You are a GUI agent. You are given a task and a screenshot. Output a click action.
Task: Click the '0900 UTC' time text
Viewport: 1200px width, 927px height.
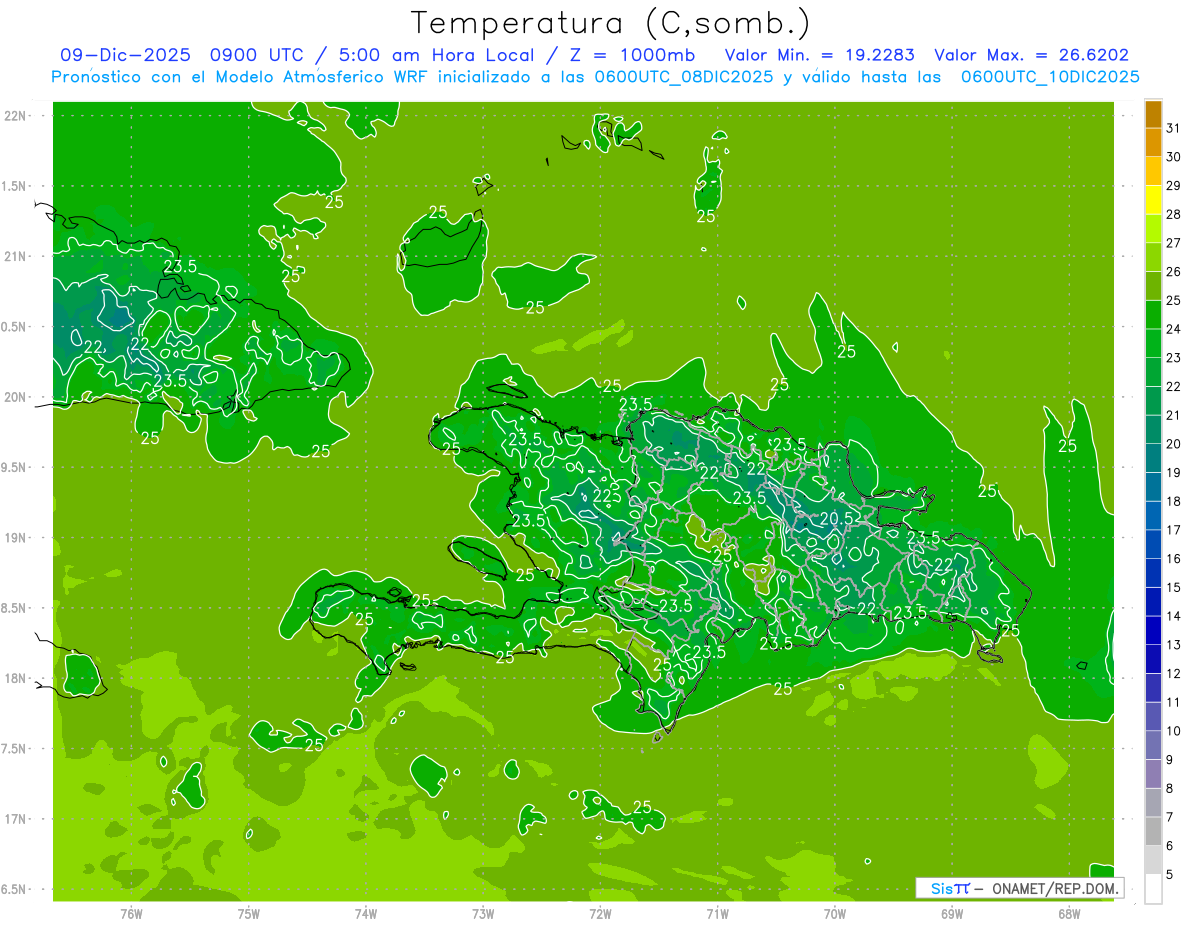pyautogui.click(x=258, y=55)
